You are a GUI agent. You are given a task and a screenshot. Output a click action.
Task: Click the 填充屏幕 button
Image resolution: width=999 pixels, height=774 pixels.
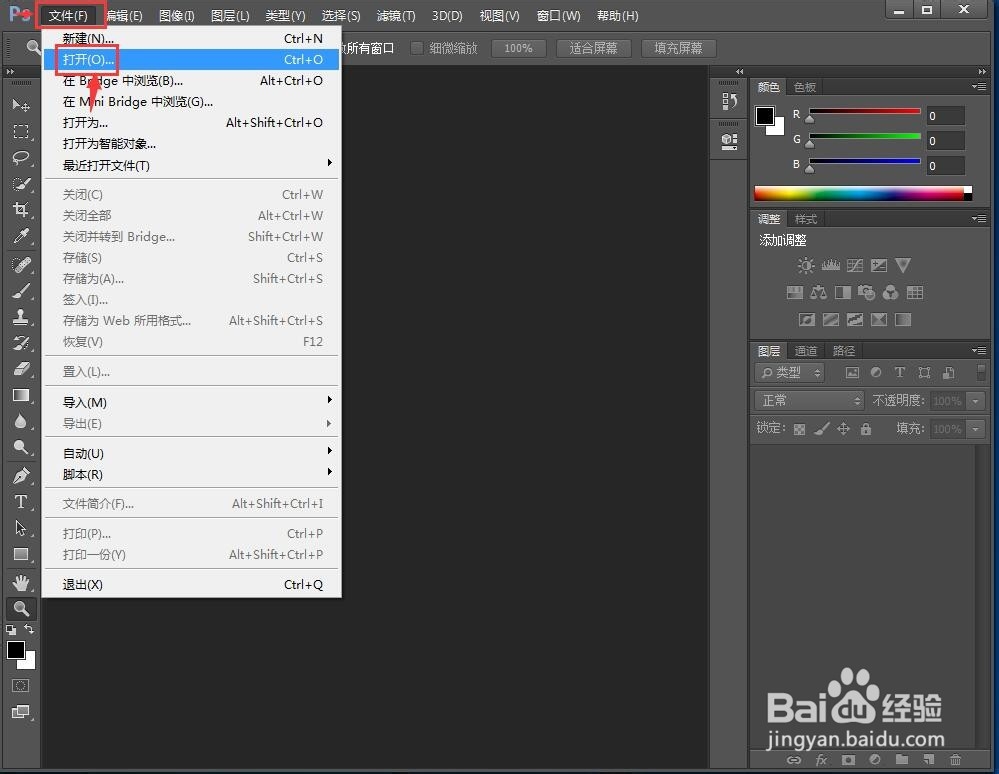[x=678, y=48]
